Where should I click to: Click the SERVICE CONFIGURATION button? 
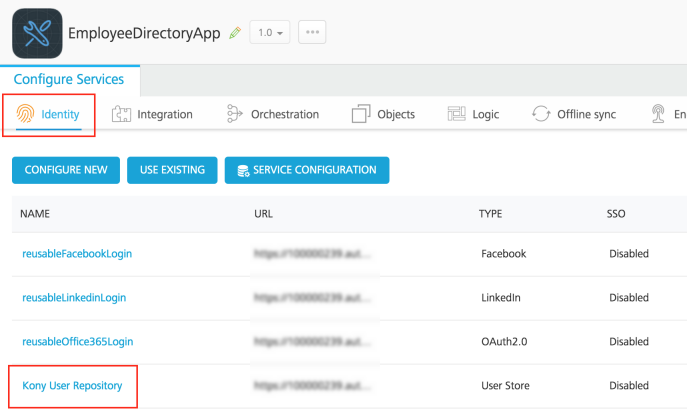[307, 170]
